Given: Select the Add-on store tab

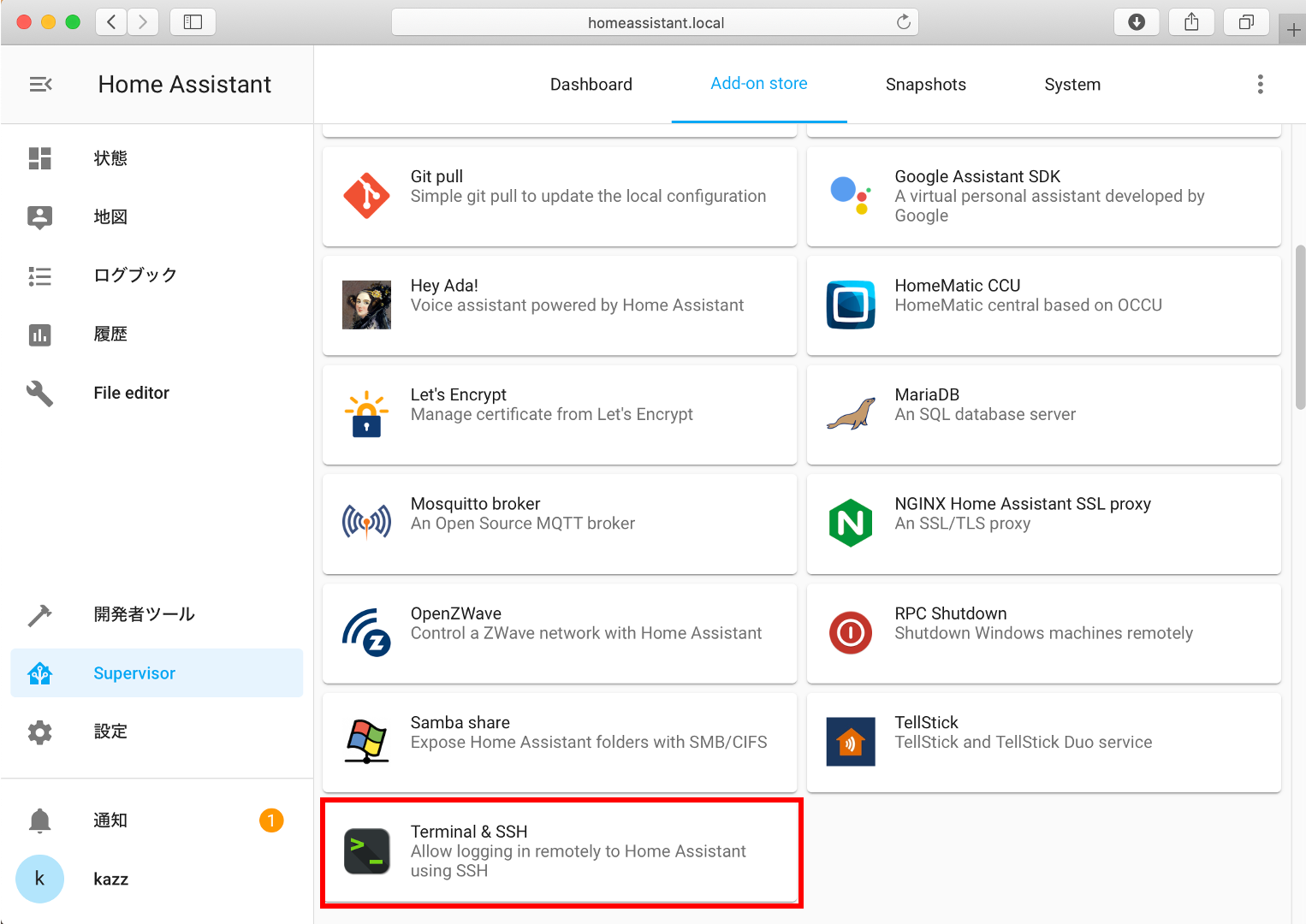Looking at the screenshot, I should 759,84.
